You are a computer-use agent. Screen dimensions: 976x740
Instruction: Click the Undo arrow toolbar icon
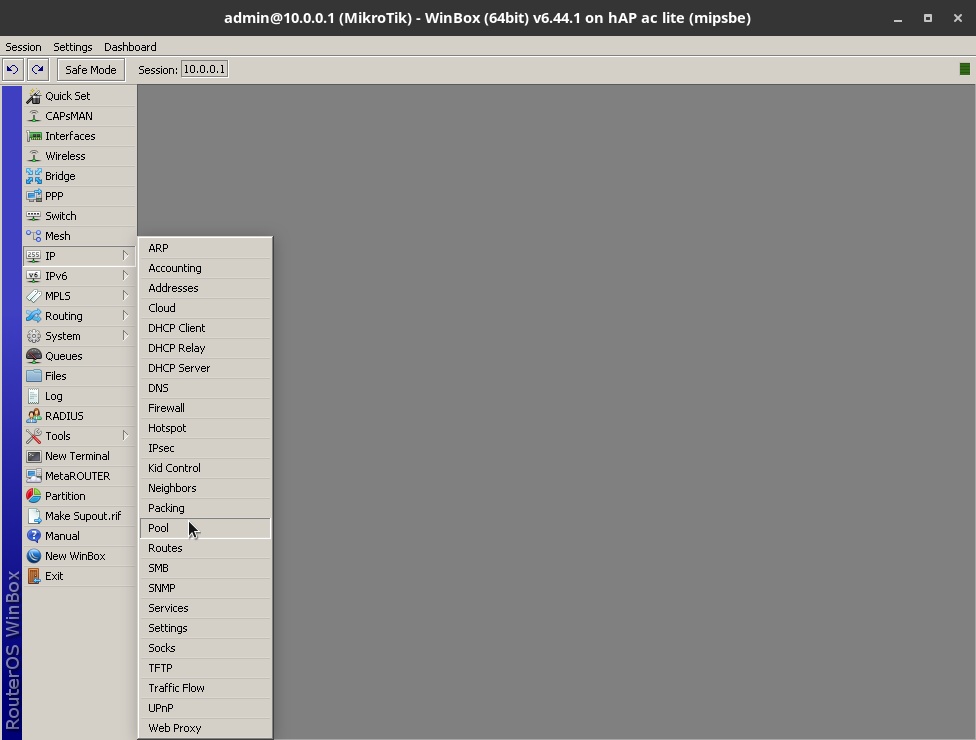point(13,70)
